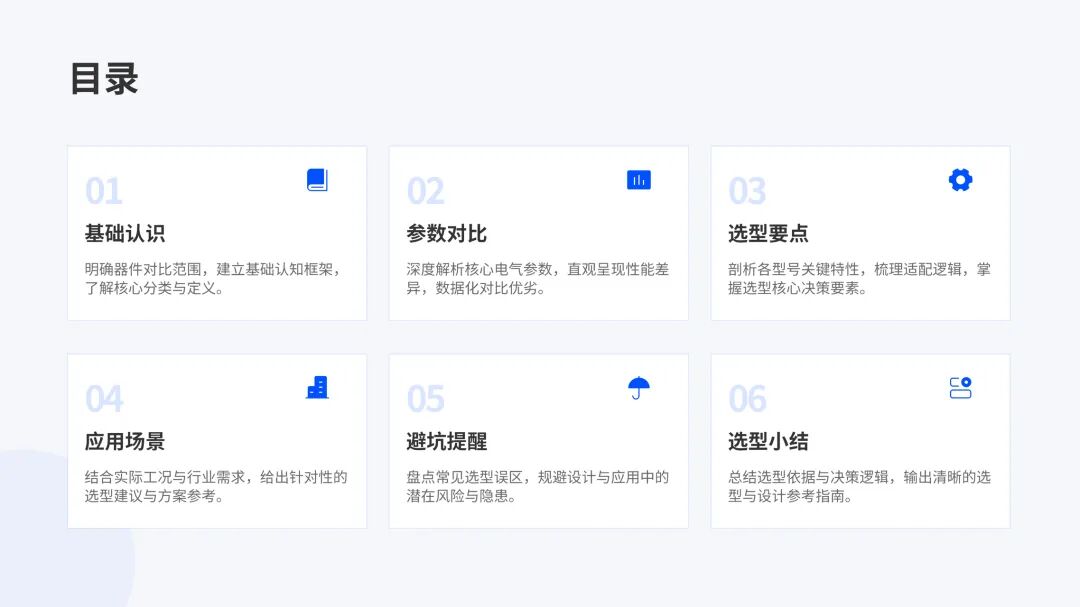Screen dimensions: 1080x607
Task: Select the heading 选型小结
Action: coord(768,442)
